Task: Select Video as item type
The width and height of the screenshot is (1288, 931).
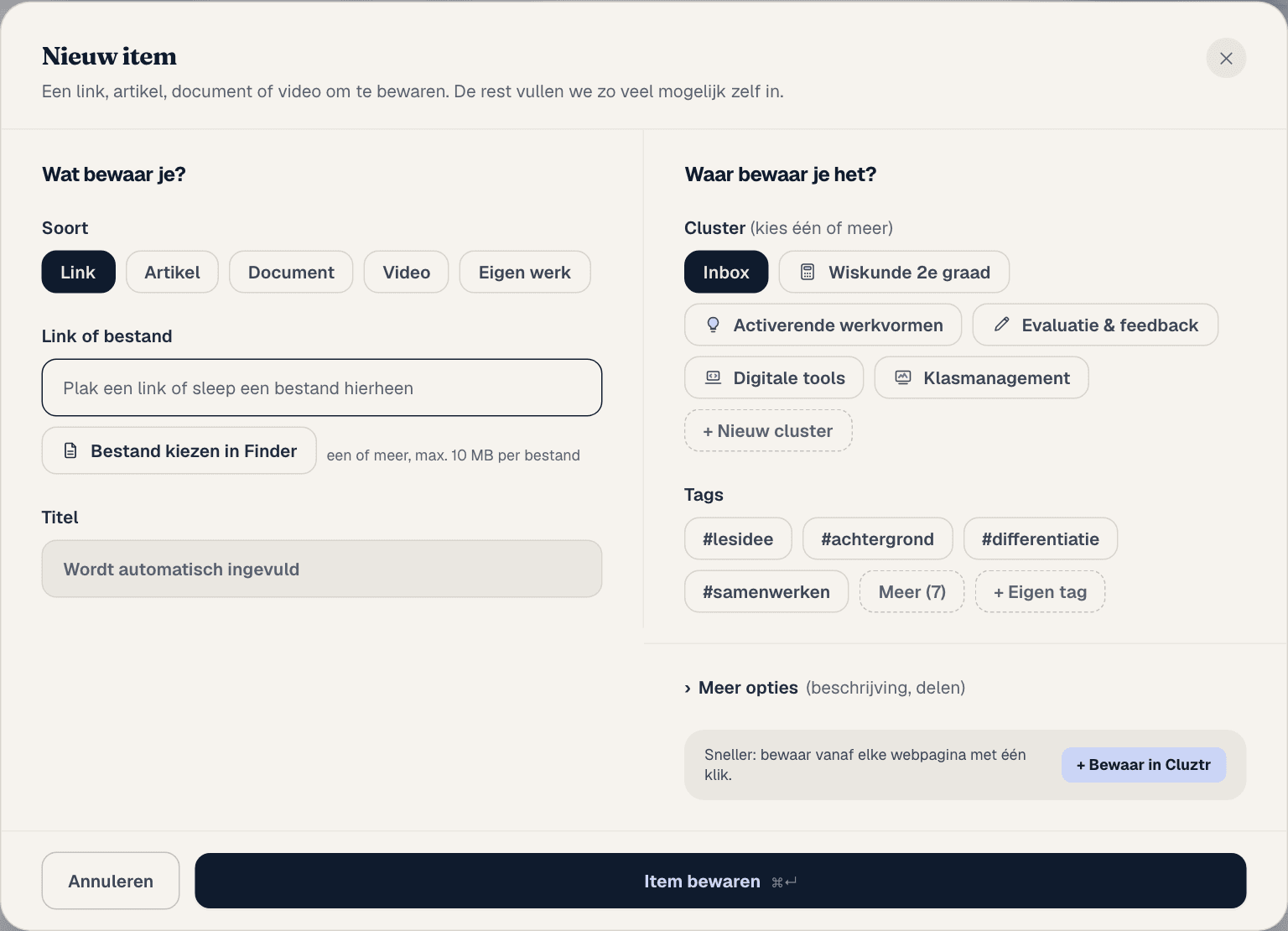Action: [x=406, y=272]
